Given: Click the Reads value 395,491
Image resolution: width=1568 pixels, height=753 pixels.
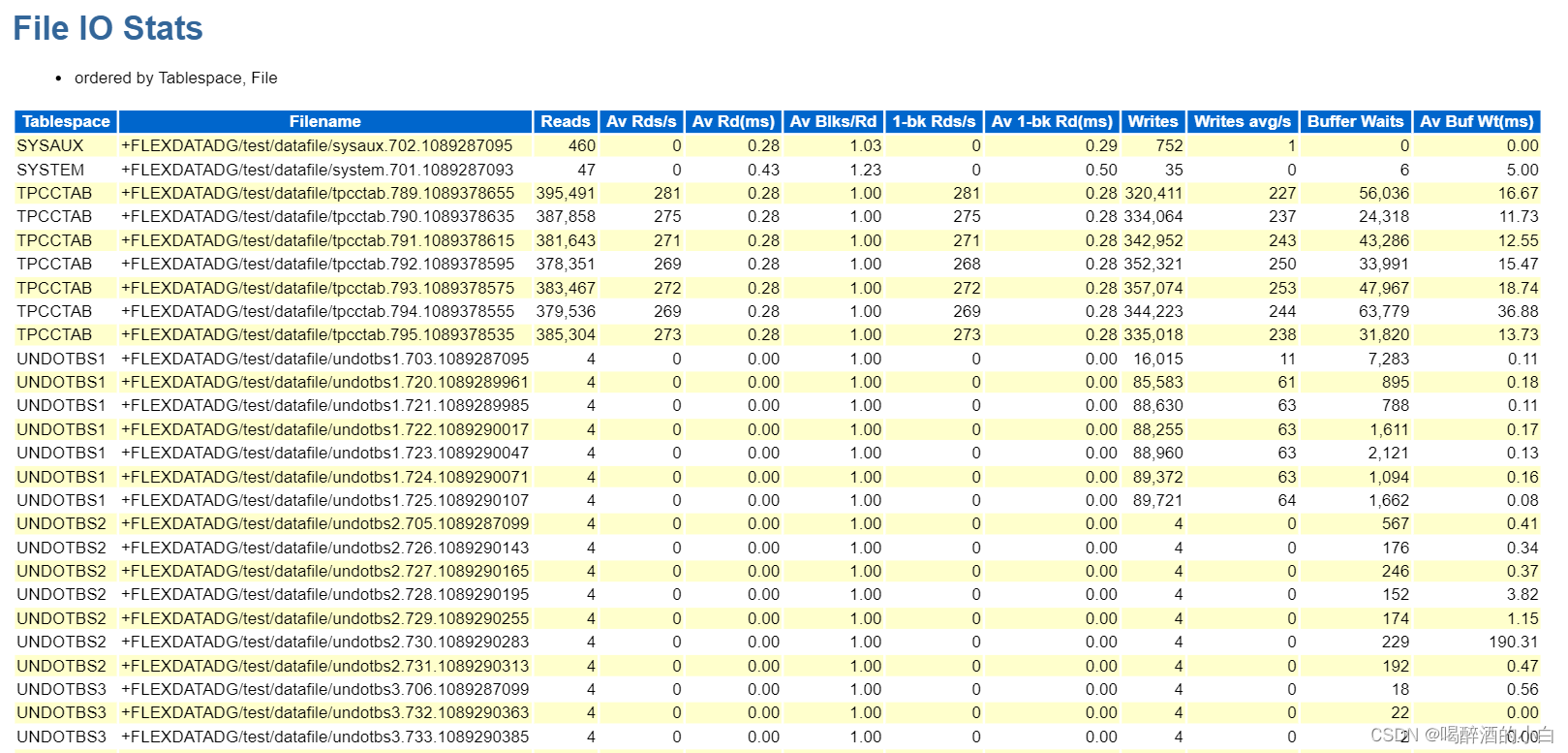Looking at the screenshot, I should pos(566,193).
